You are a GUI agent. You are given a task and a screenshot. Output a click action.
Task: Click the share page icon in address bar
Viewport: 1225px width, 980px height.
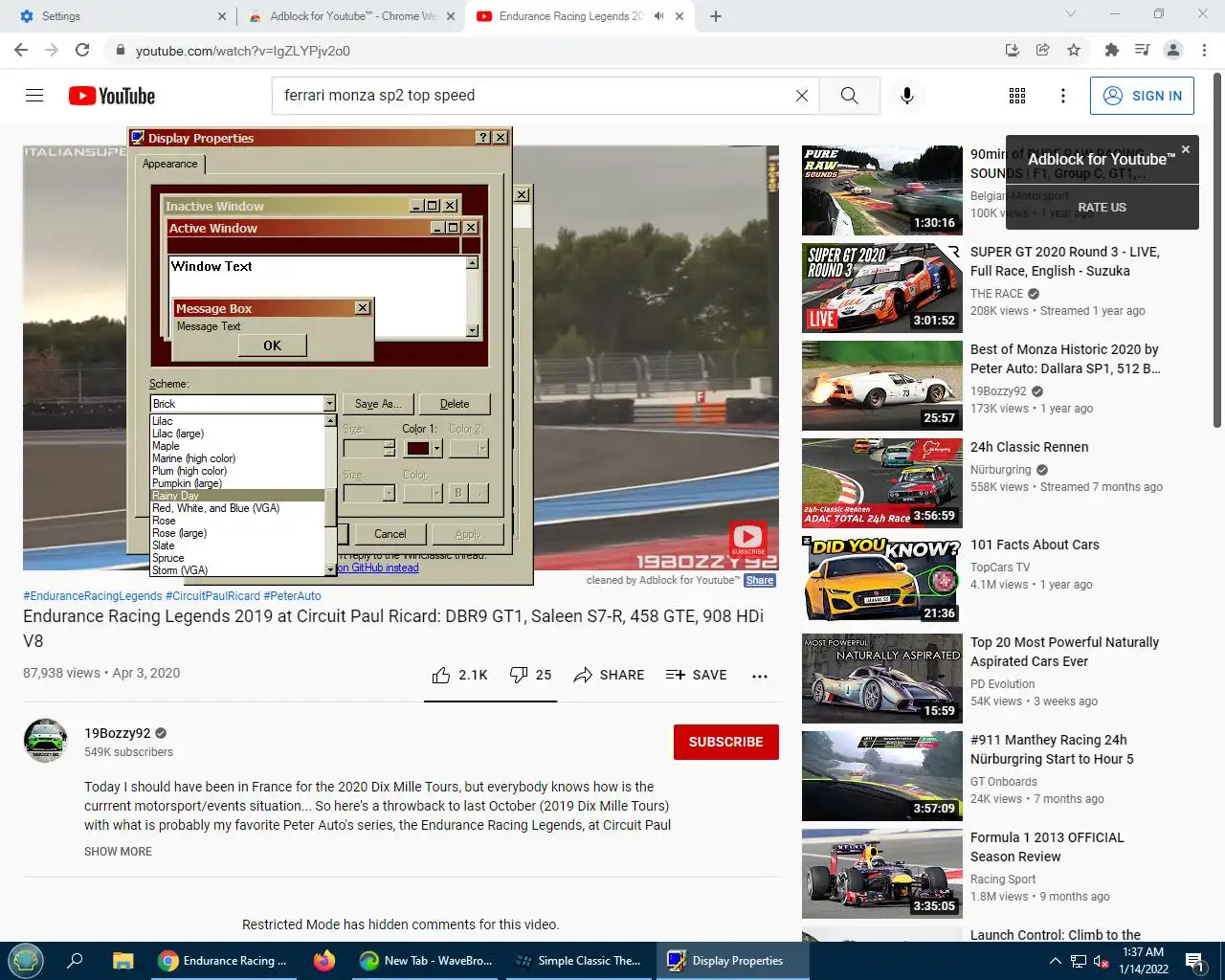pyautogui.click(x=1043, y=50)
